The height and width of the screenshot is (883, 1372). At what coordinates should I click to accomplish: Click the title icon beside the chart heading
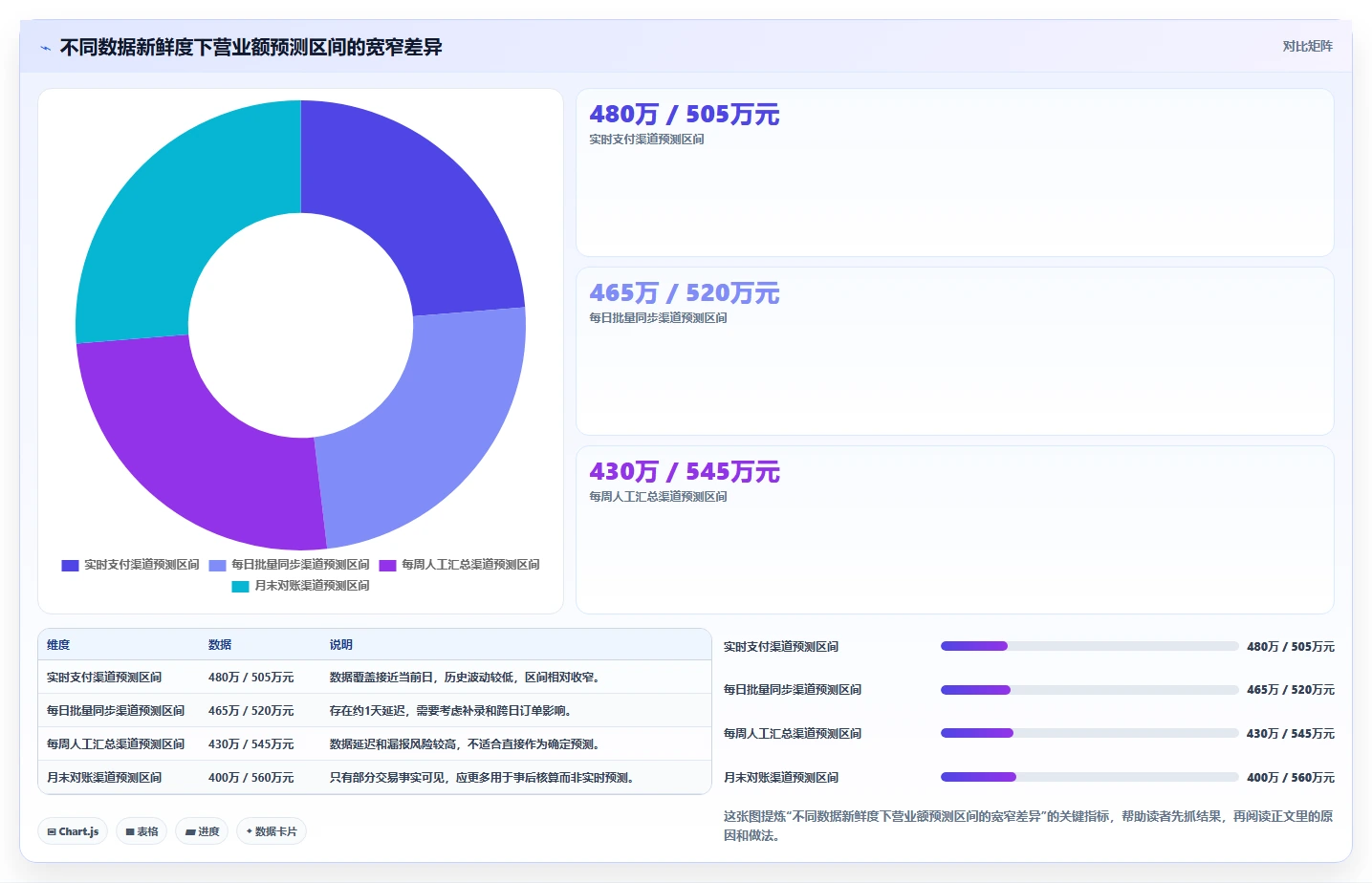tap(45, 48)
